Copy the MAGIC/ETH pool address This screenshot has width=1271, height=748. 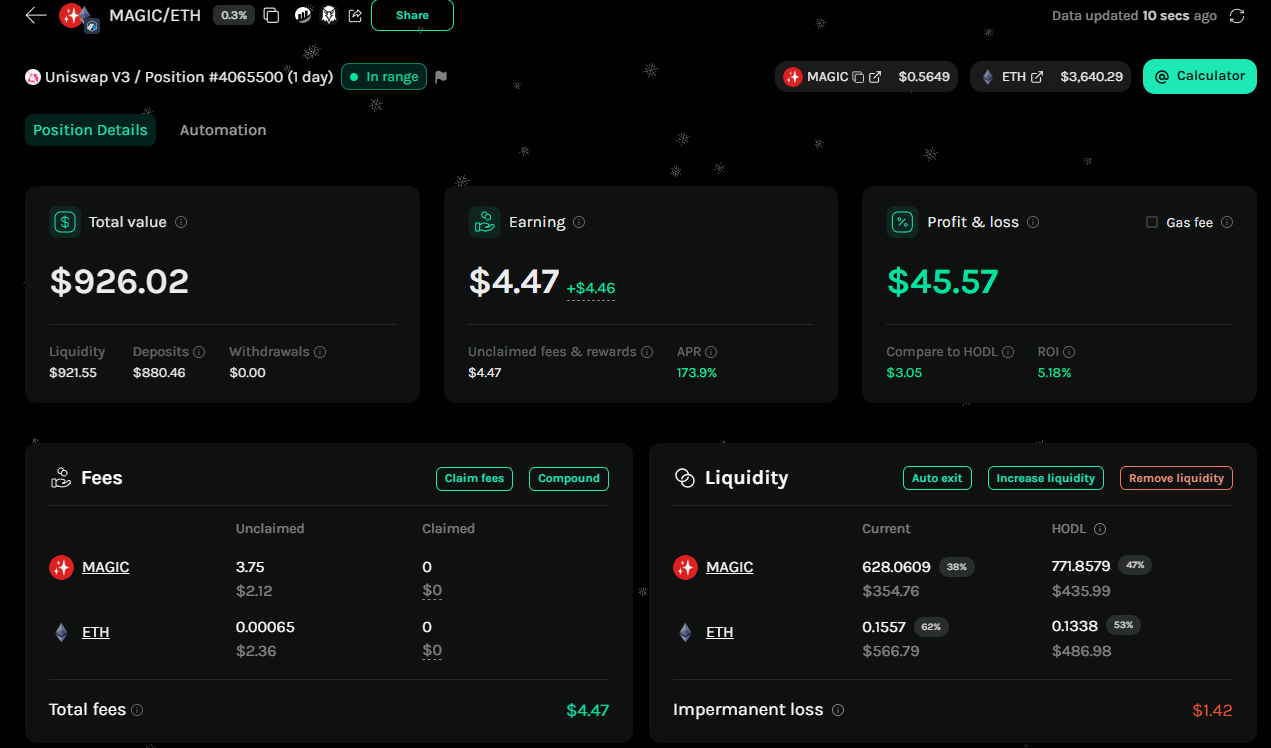point(271,15)
